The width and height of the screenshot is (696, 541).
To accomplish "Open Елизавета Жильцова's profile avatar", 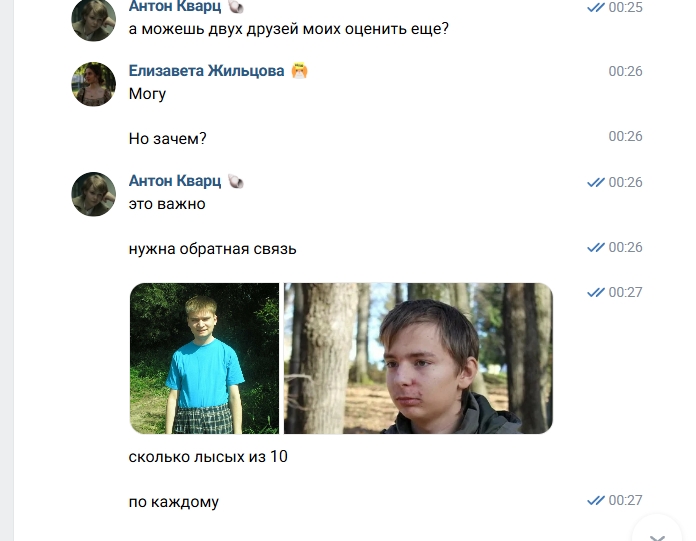I will pyautogui.click(x=93, y=84).
